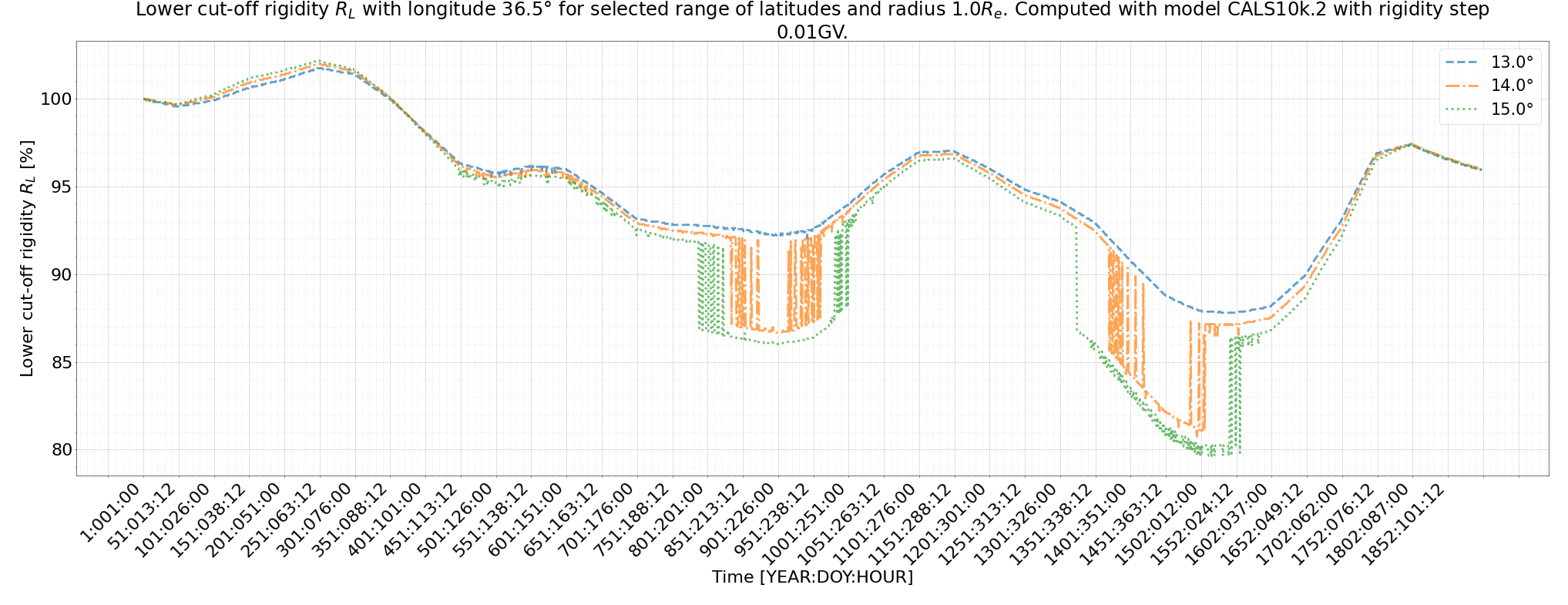The width and height of the screenshot is (1568, 605).
Task: Click x-axis tick label 451:113:12
Action: coord(421,521)
